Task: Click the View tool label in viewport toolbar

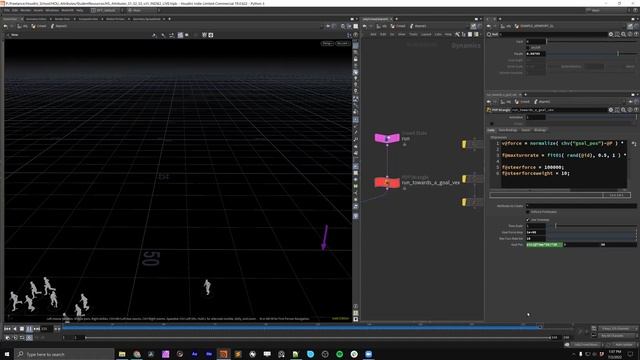Action: pyautogui.click(x=15, y=35)
